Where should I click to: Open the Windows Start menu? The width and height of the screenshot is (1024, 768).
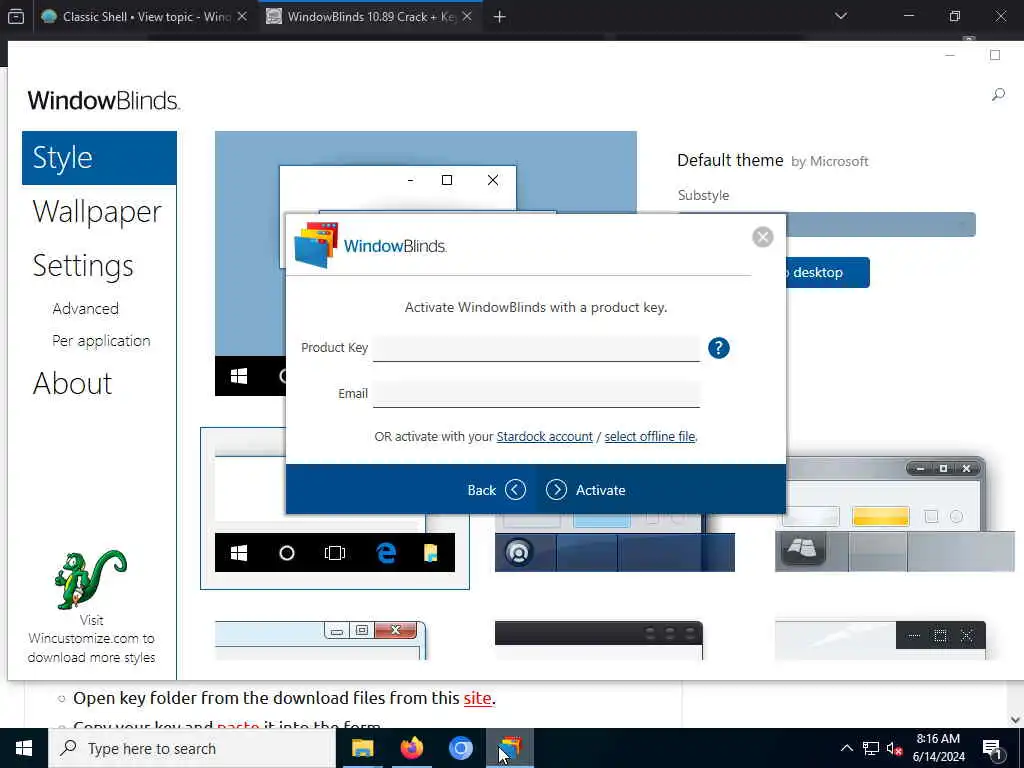(24, 748)
